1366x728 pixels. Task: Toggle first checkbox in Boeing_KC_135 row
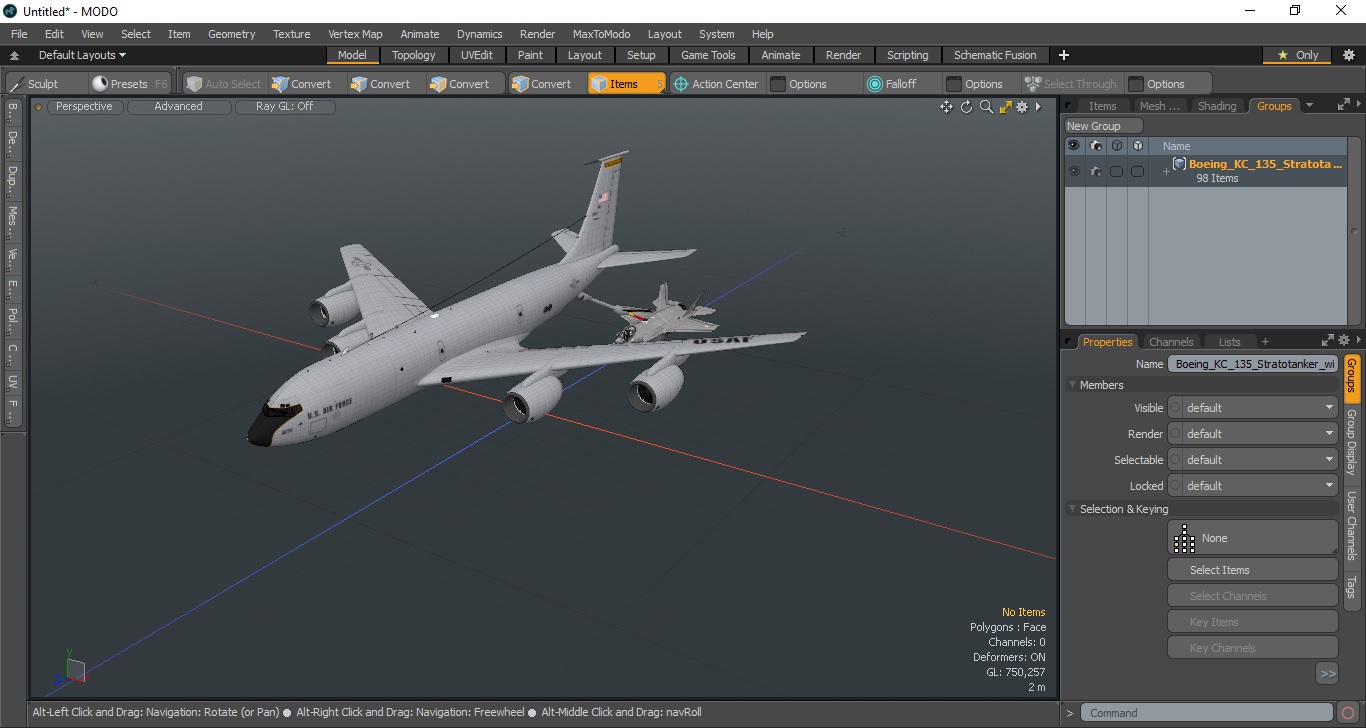pyautogui.click(x=1116, y=171)
